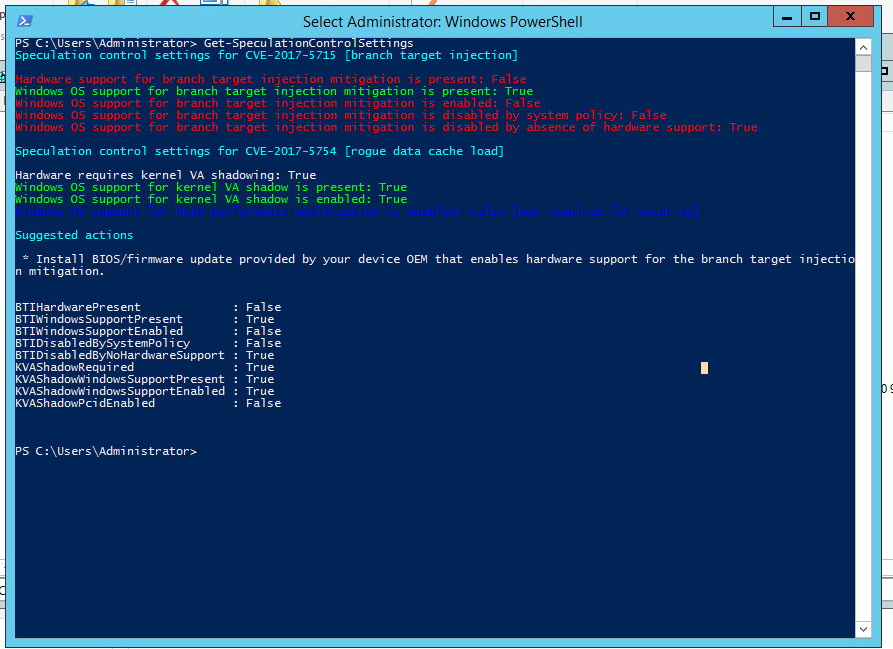Screen dimensions: 893x649
Task: Click the 'Suggested actions' heading
Action: [74, 235]
